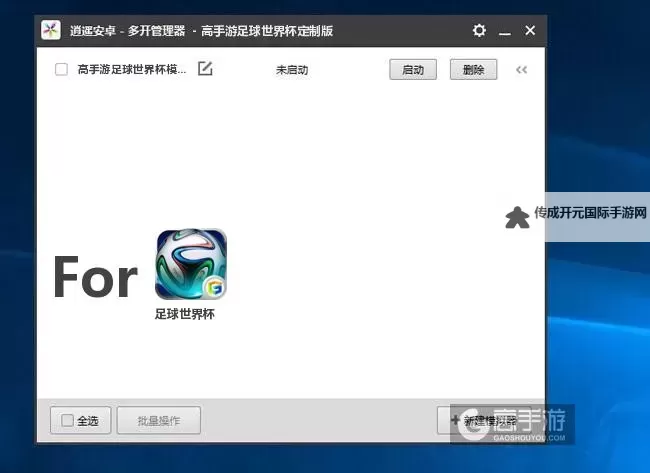Close the 多开管理器 window
Viewport: 650px width, 473px height.
coord(530,30)
